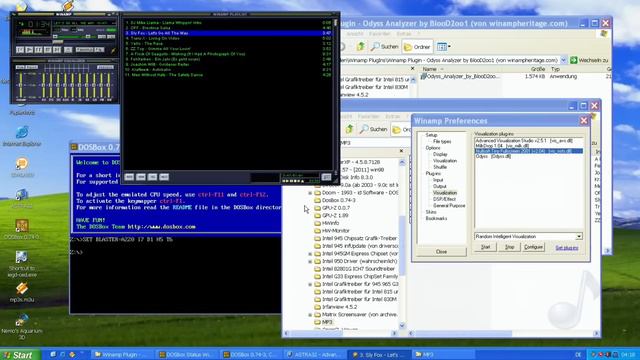Select Advanced Visualization Studio plugin
The width and height of the screenshot is (640, 360).
529,140
